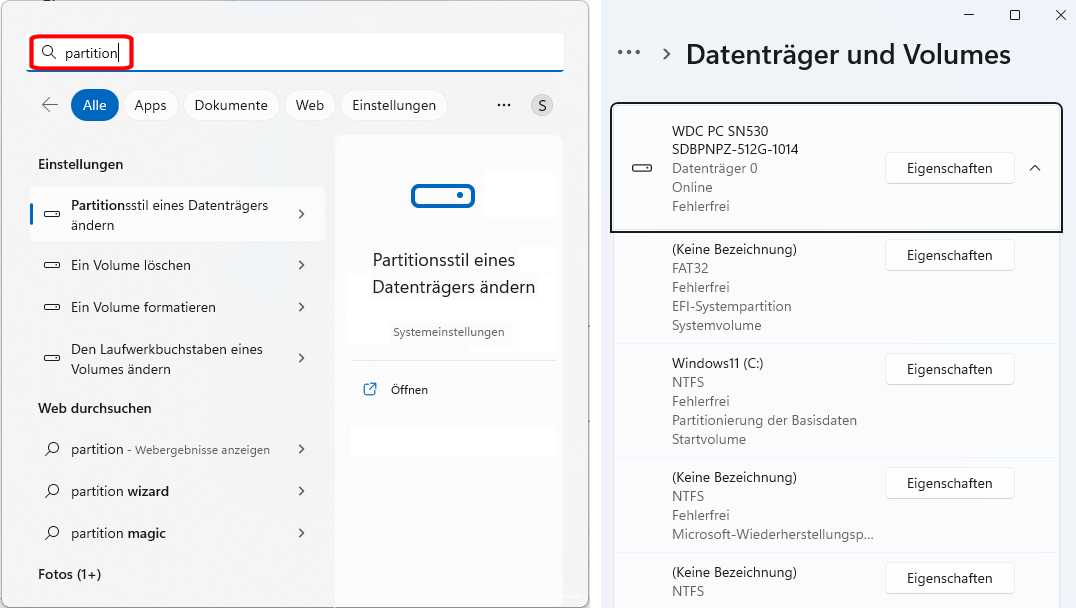This screenshot has height=608, width=1076.
Task: Click the launch icon next to Öffnen
Action: (371, 389)
